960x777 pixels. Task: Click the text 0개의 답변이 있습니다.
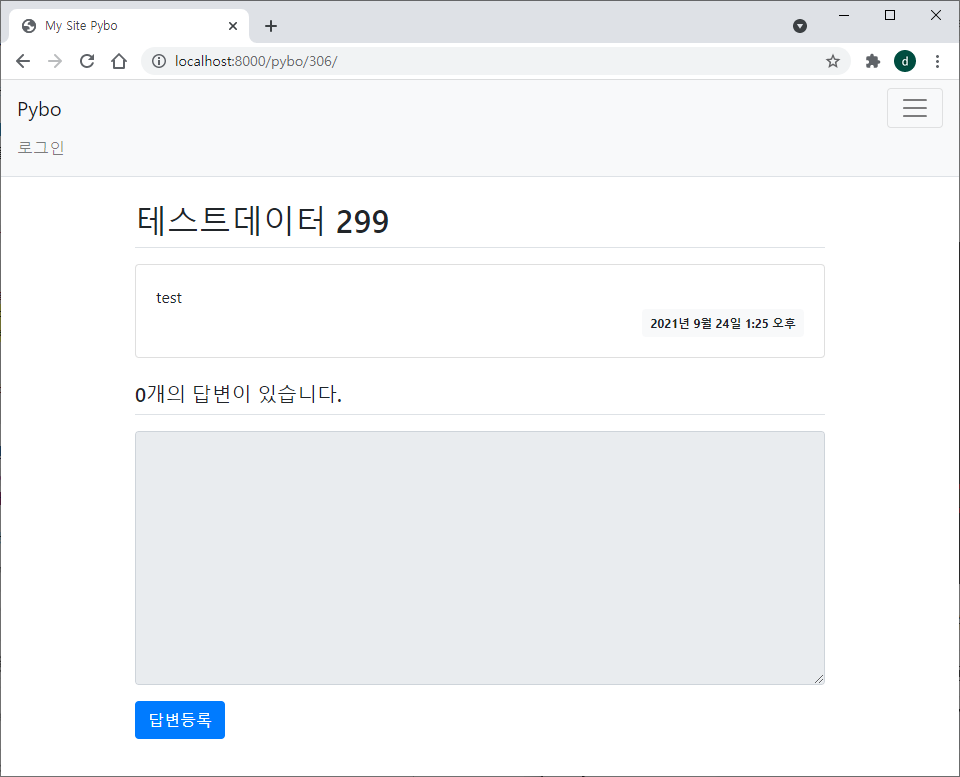tap(238, 394)
